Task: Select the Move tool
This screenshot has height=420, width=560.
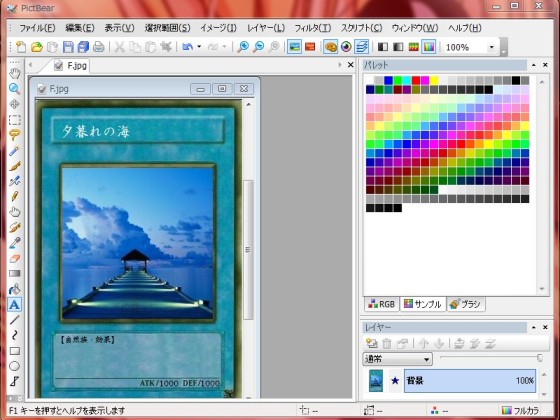Action: pos(14,104)
